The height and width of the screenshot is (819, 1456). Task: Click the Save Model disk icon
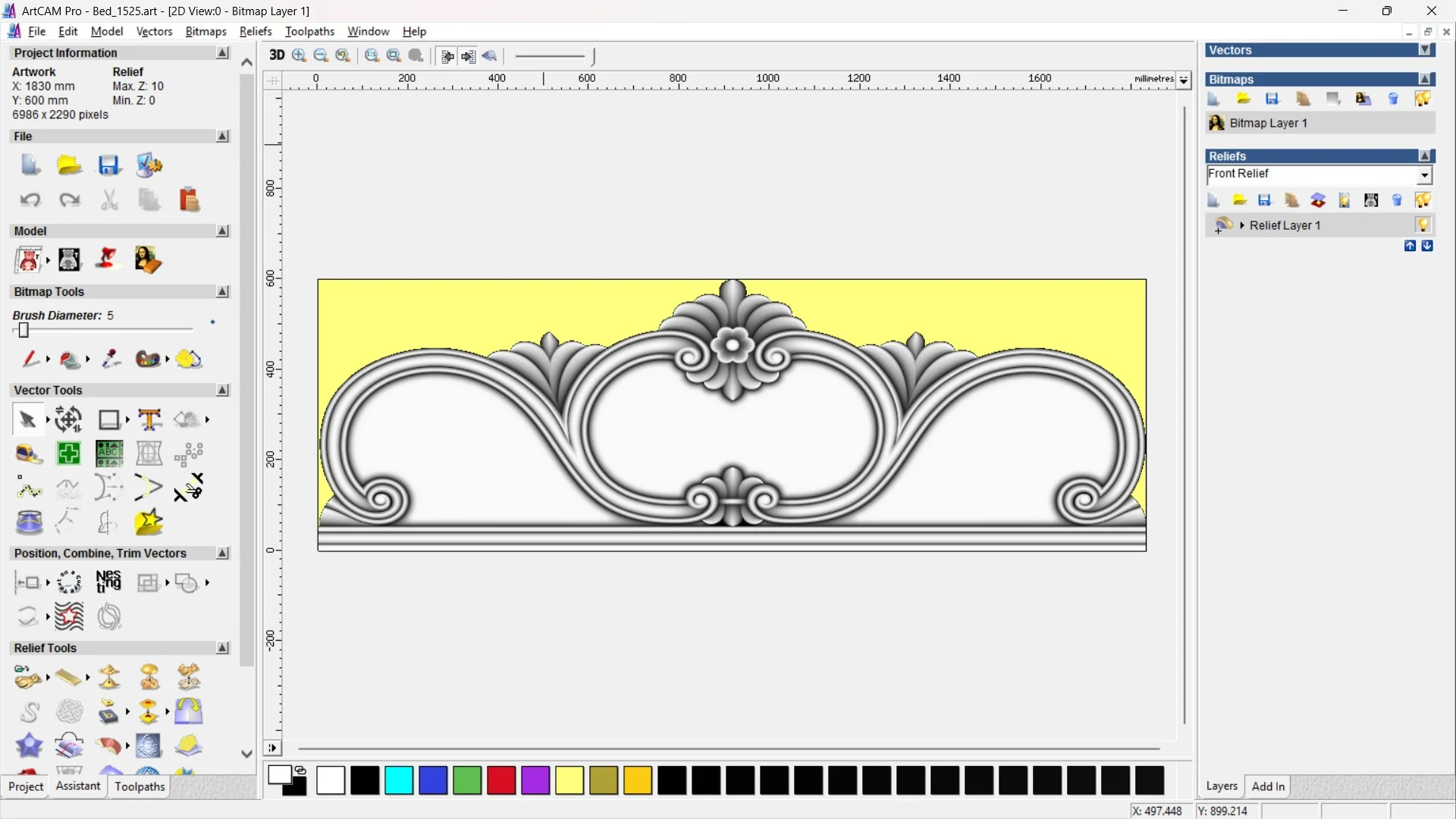(x=108, y=165)
